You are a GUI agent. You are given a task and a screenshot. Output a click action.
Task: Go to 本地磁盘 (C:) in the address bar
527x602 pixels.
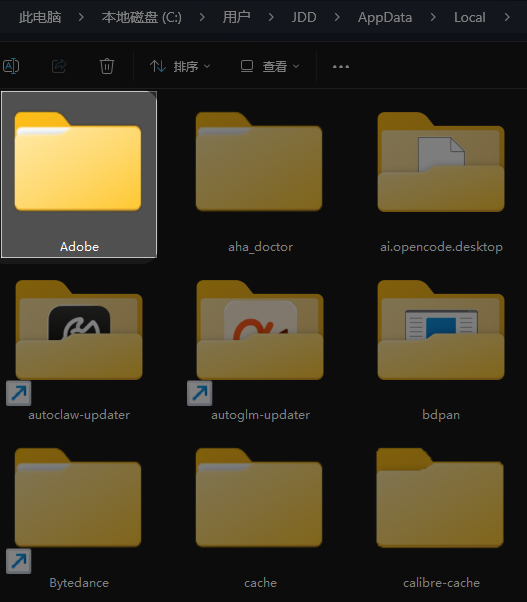point(142,17)
